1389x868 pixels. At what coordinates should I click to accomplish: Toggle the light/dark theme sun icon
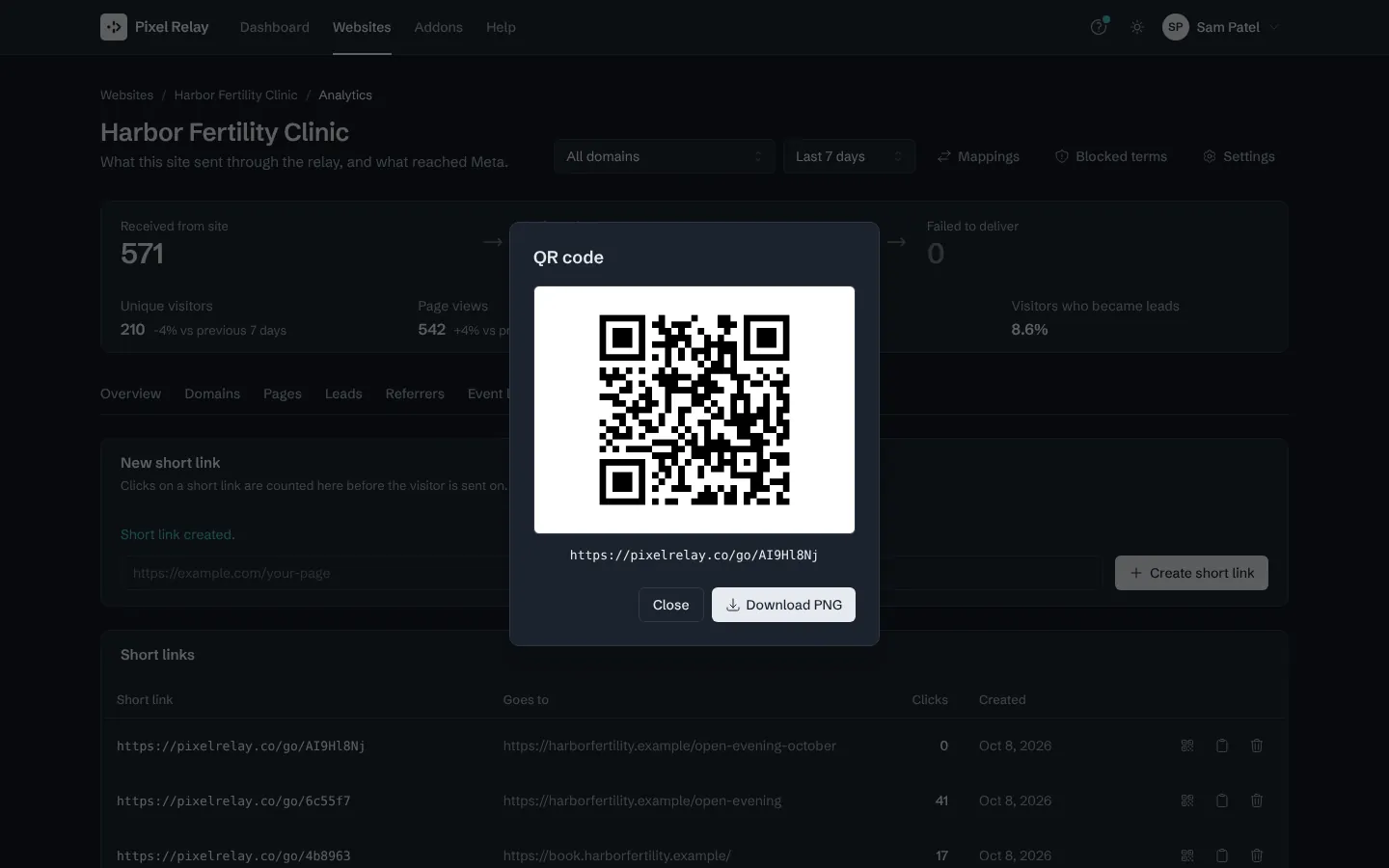[1137, 27]
